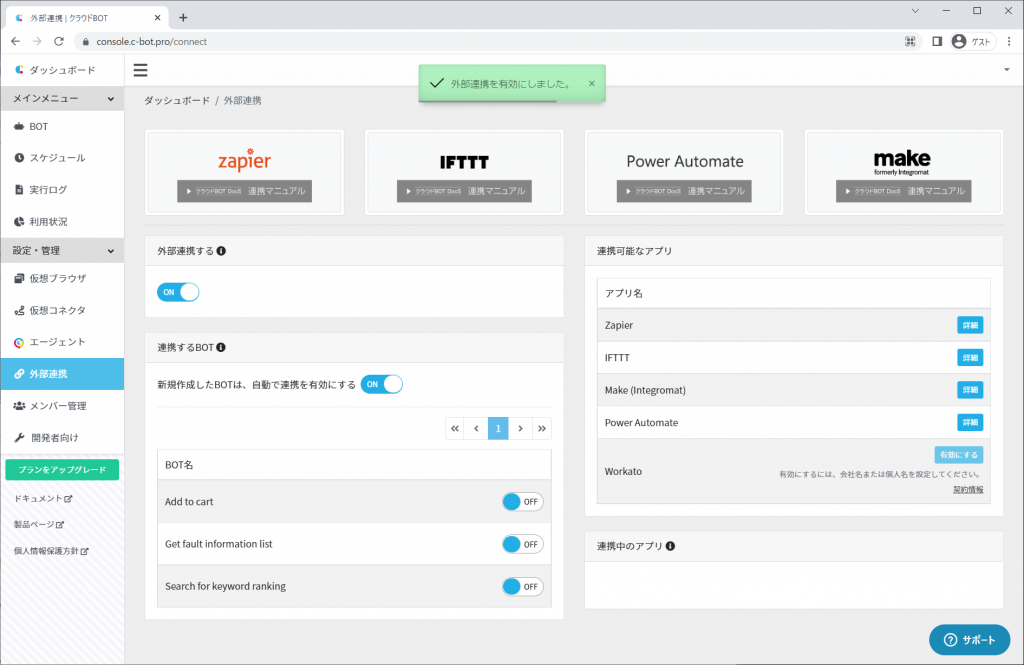Viewport: 1024px width, 665px height.
Task: Open 実行ログ in the sidebar
Action: pos(62,190)
